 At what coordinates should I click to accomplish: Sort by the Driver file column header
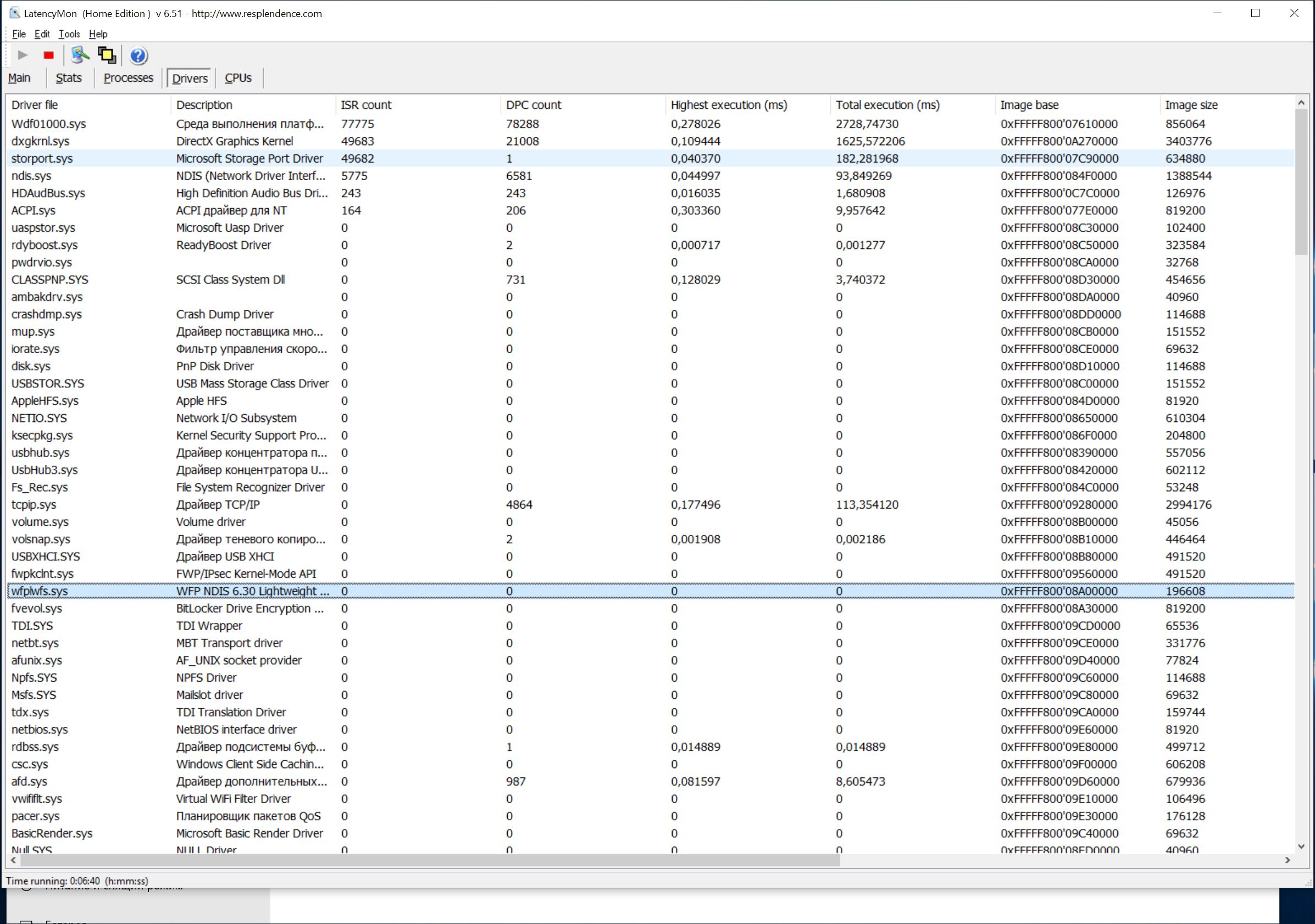coord(35,105)
